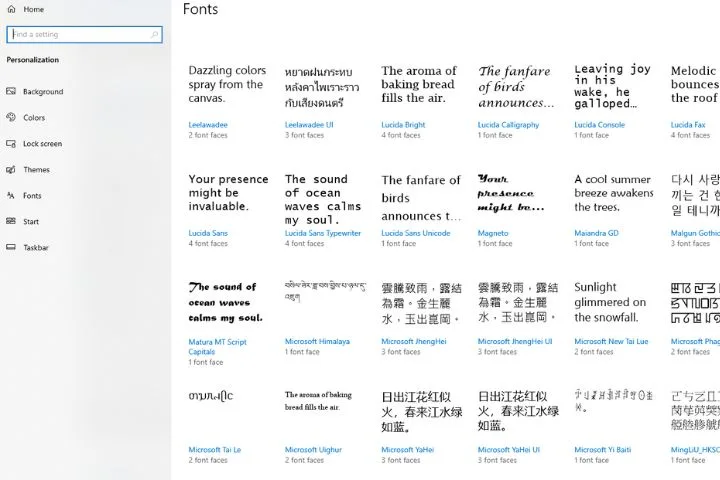
Task: Open Lucida Bright font details
Action: [x=403, y=125]
